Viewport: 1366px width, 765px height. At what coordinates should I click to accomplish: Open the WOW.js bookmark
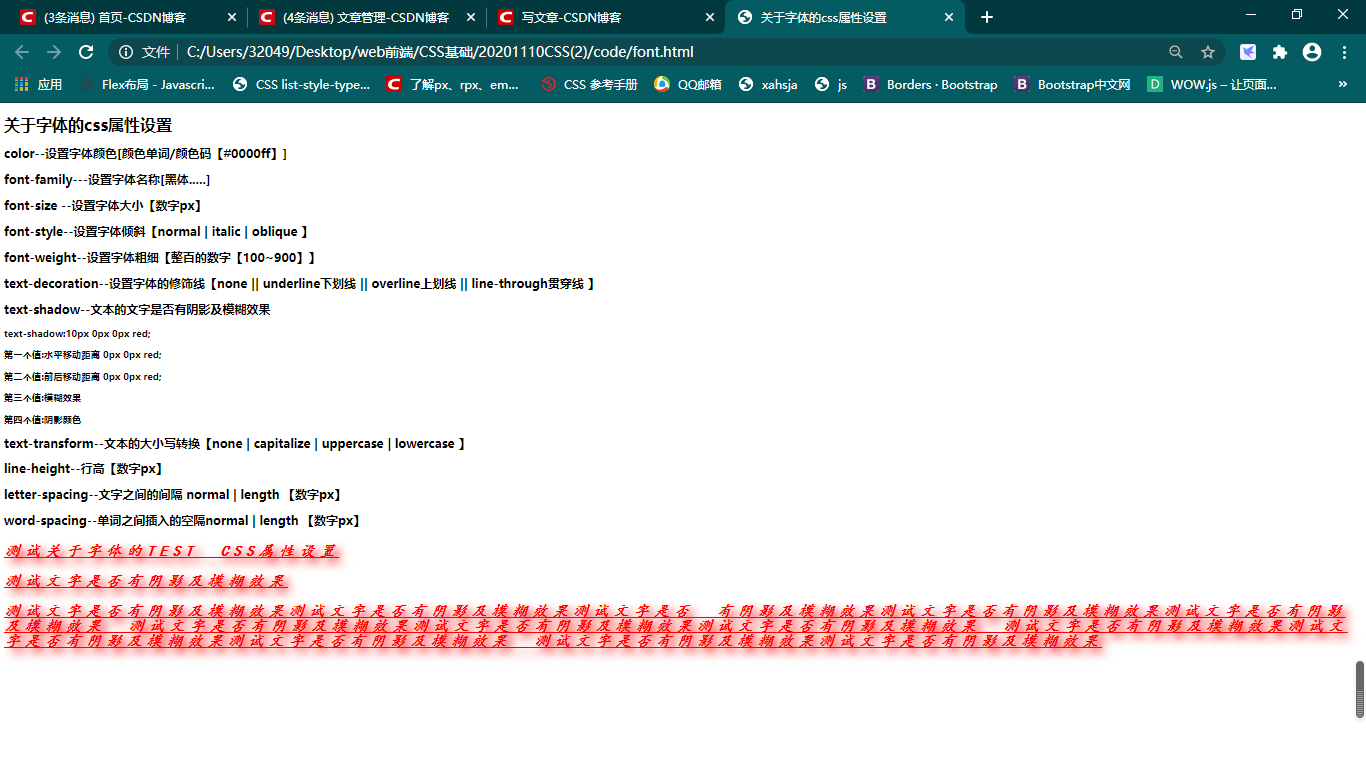[1212, 85]
